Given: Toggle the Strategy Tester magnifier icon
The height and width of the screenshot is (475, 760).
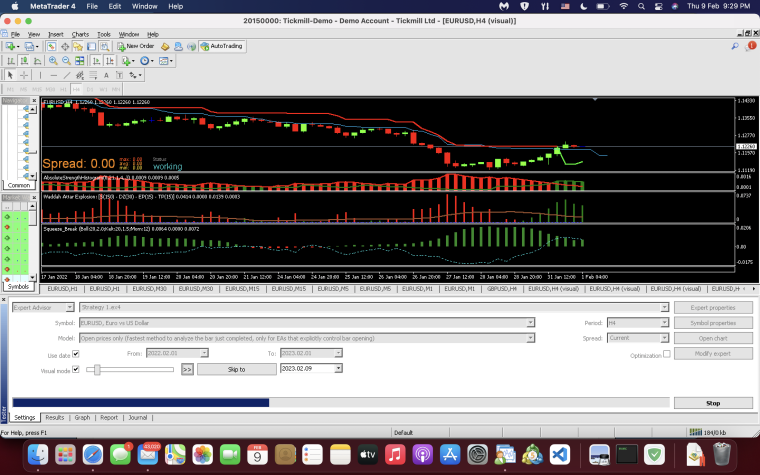Looking at the screenshot, I should coord(104,46).
